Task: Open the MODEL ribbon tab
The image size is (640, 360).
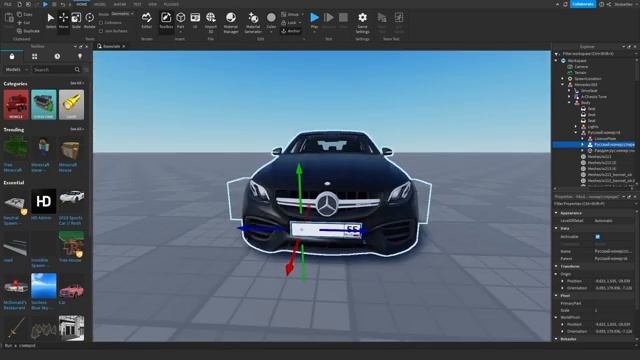Action: coord(100,4)
